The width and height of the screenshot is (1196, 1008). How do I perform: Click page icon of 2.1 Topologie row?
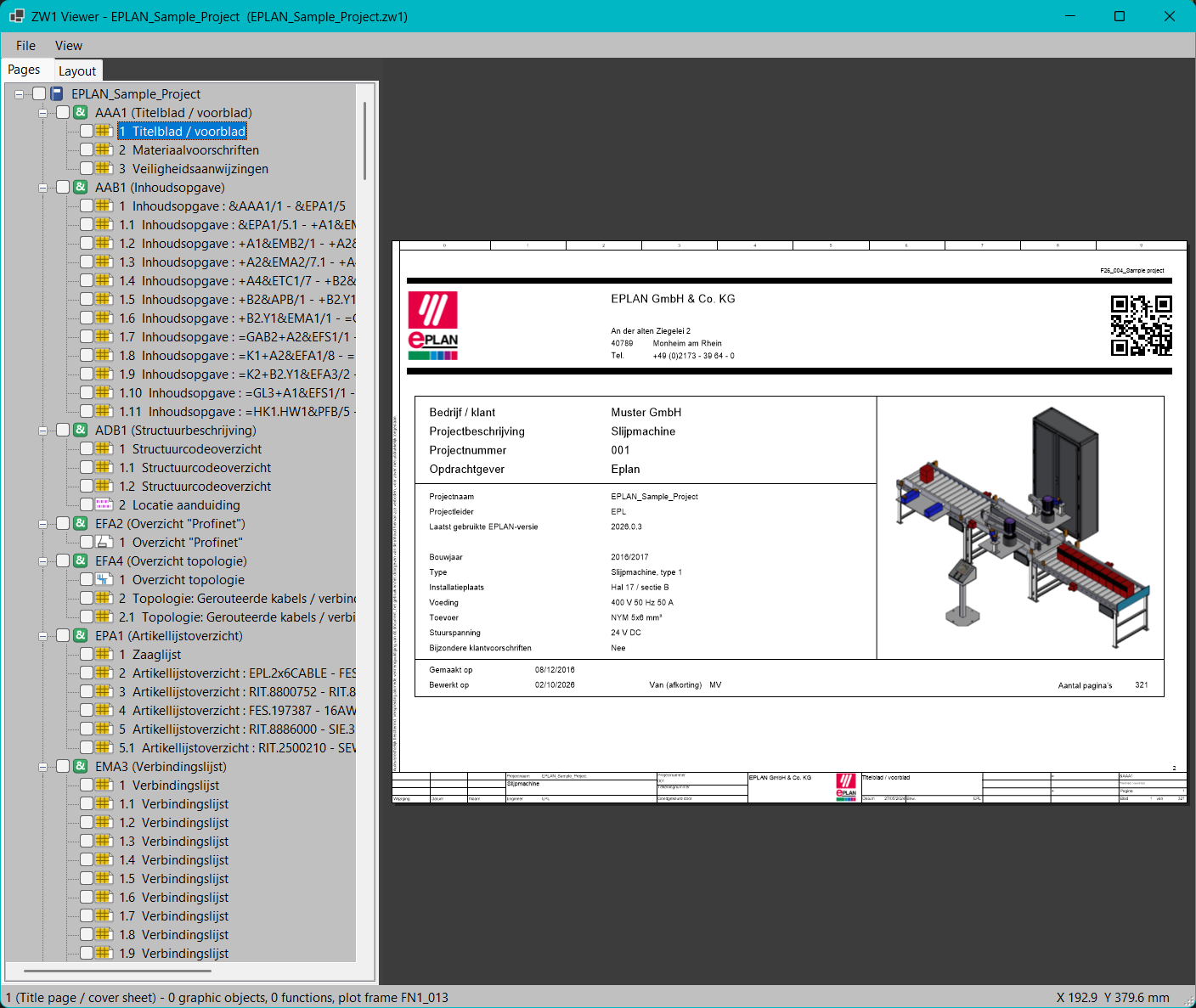click(x=104, y=617)
